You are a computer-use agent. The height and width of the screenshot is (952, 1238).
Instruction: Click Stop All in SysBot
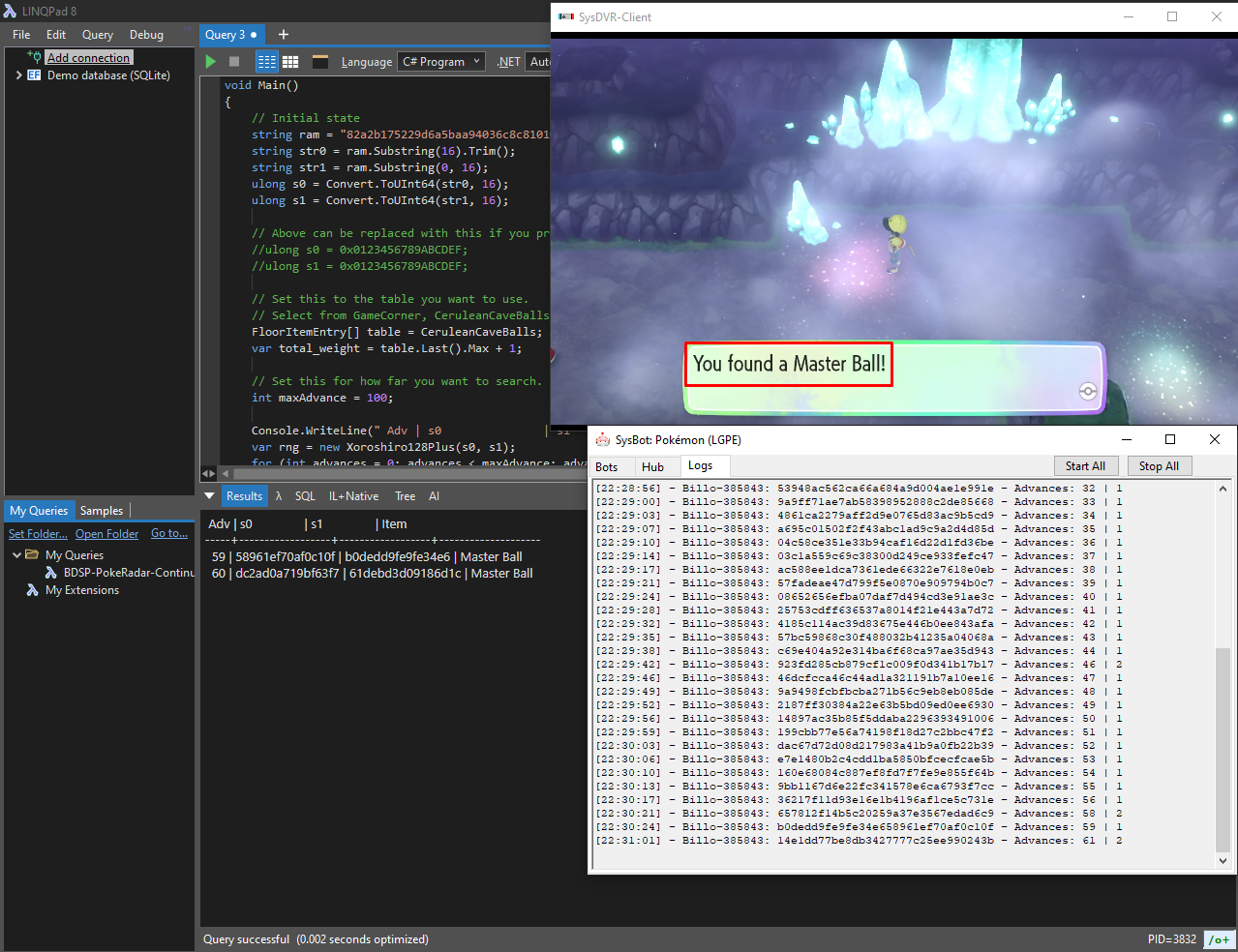coord(1159,465)
